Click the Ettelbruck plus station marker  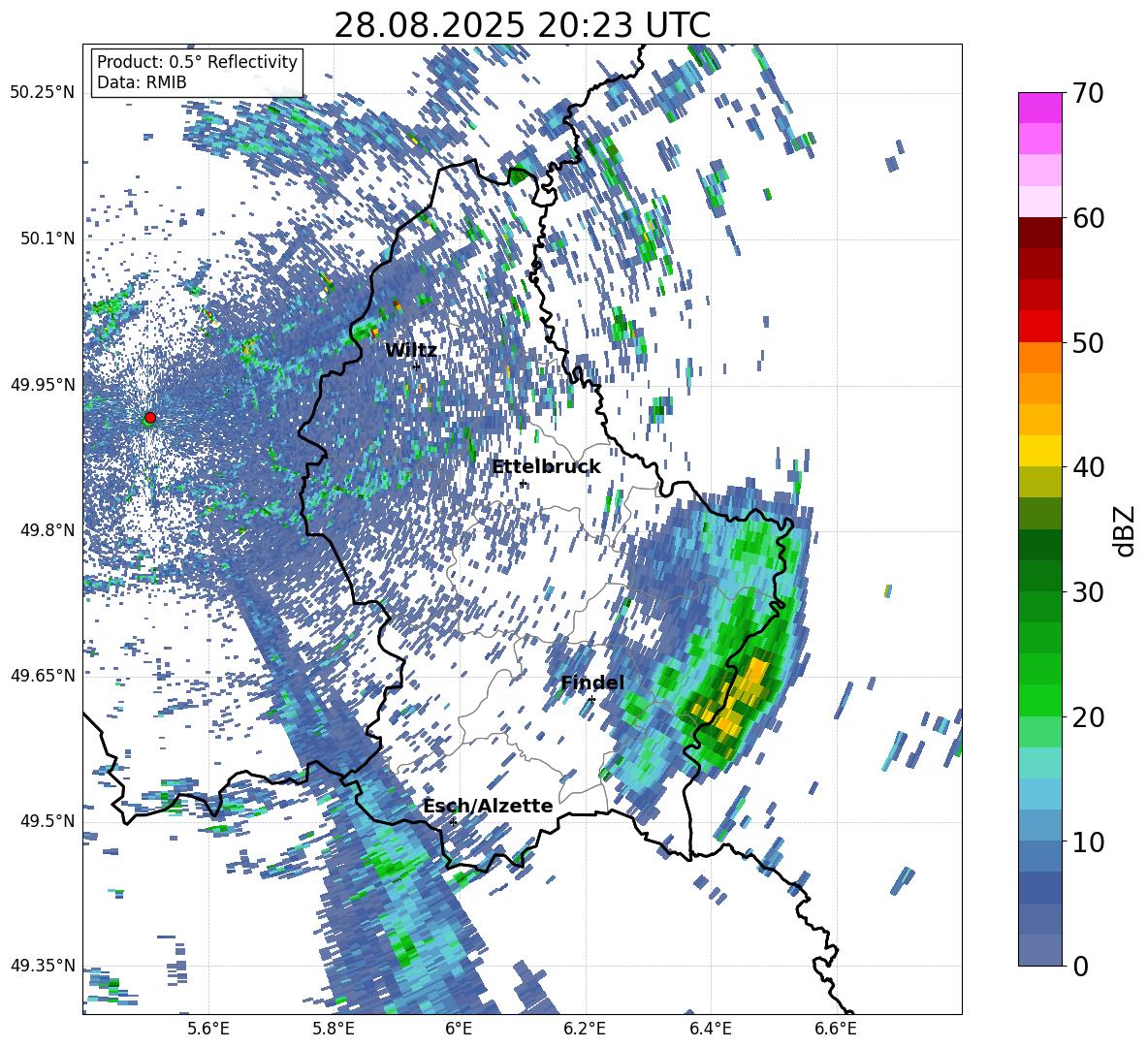click(x=522, y=483)
